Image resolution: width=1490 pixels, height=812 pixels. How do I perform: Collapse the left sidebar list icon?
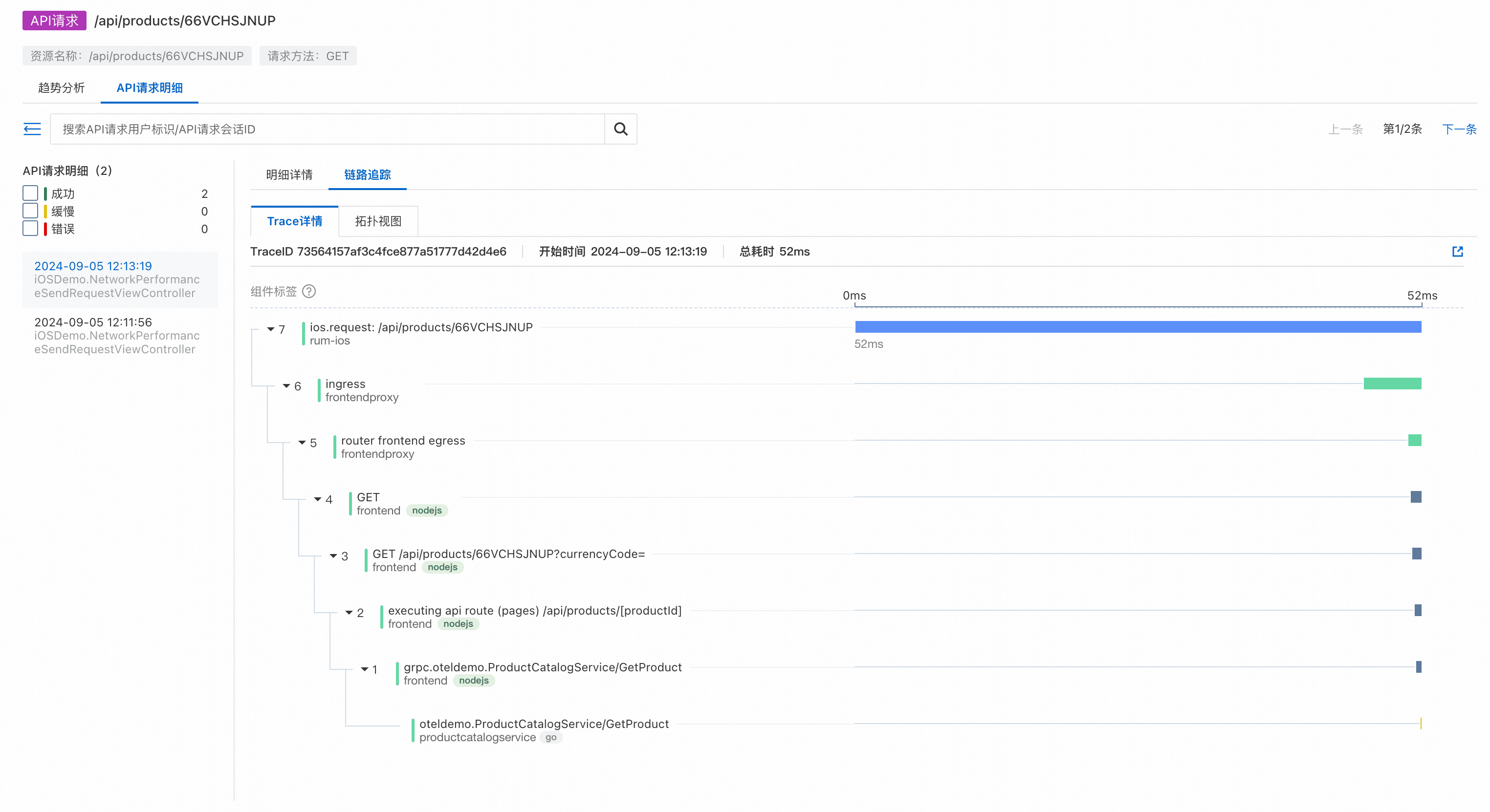32,129
